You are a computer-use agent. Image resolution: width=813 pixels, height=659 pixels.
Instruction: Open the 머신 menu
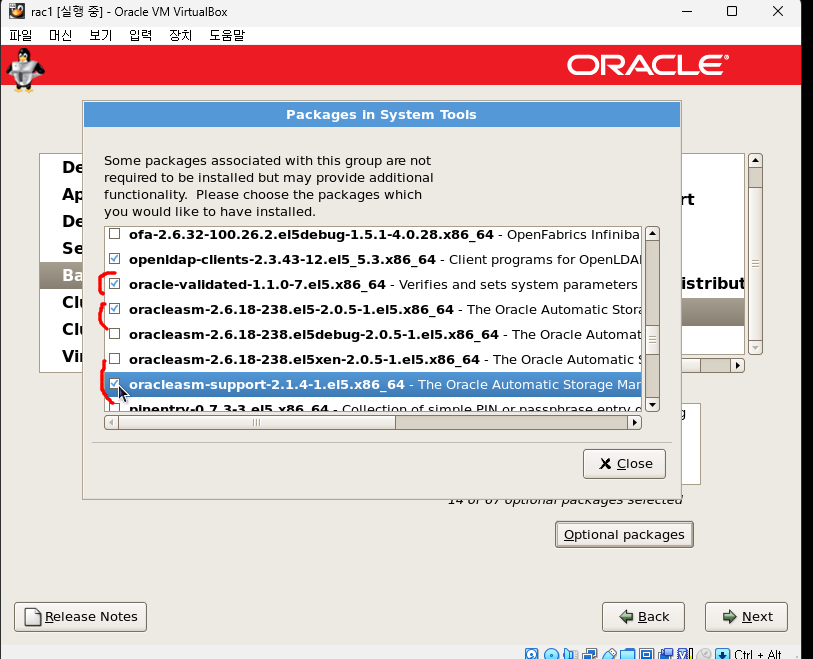click(61, 35)
